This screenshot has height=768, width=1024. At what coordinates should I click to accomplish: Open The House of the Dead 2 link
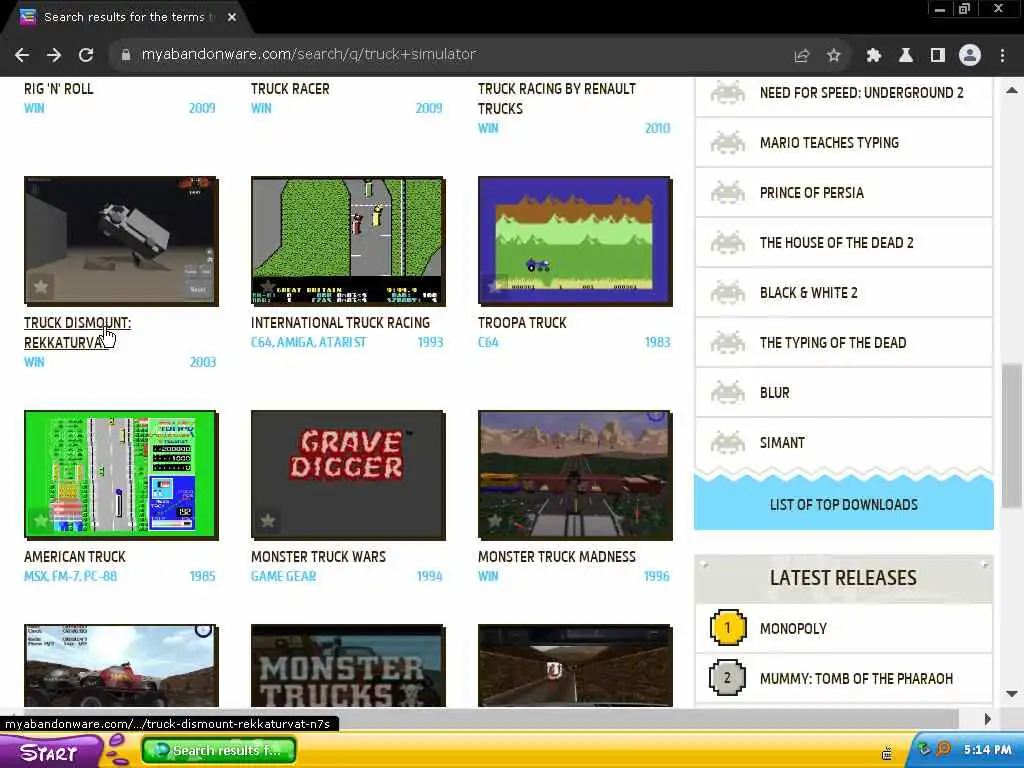pos(836,243)
